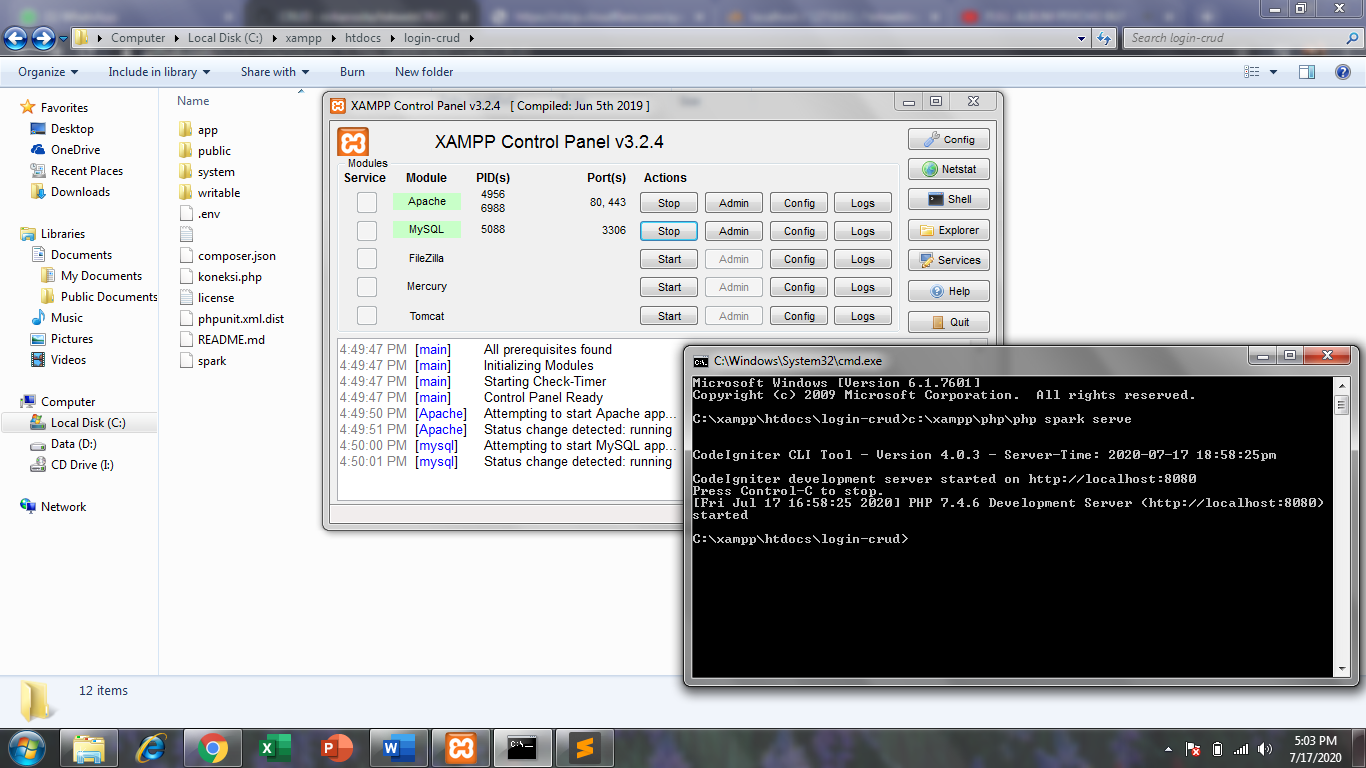Open Excel from taskbar
The width and height of the screenshot is (1366, 768).
point(274,748)
